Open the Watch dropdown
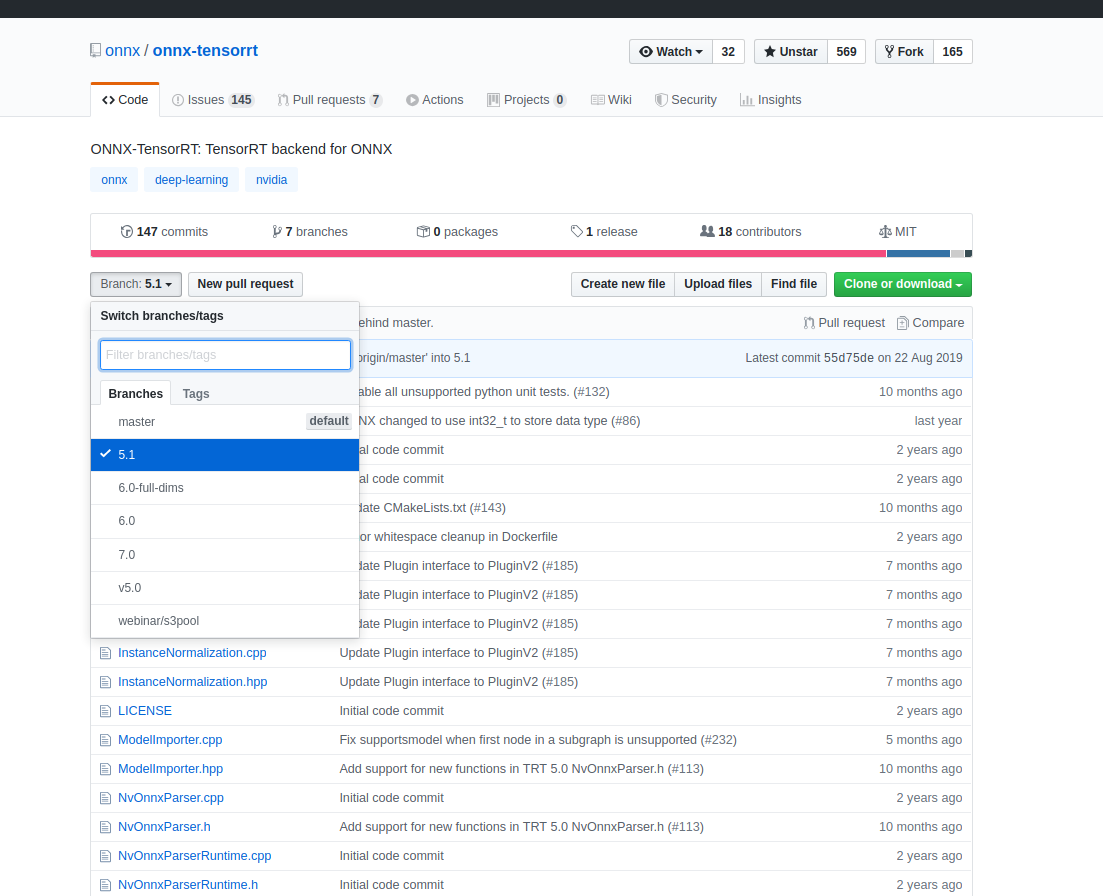 pos(670,51)
